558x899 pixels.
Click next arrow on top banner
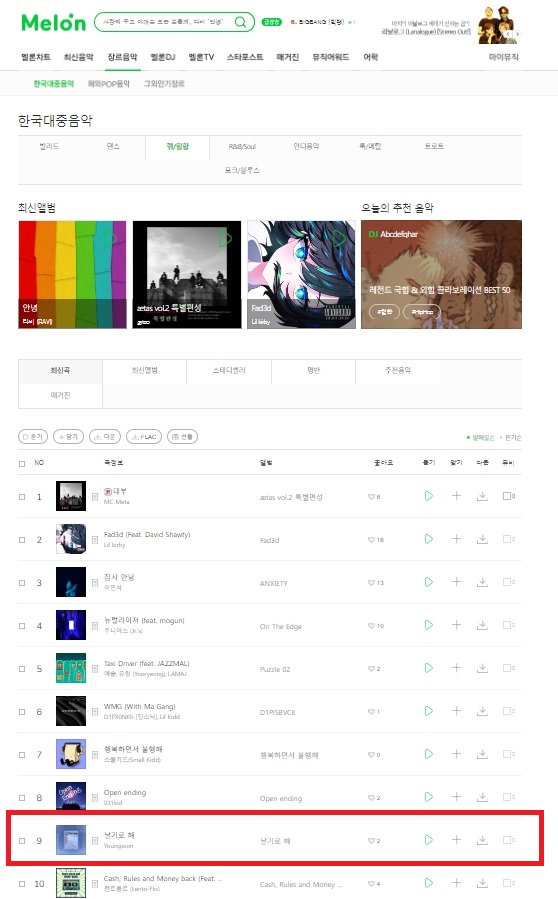tap(517, 34)
